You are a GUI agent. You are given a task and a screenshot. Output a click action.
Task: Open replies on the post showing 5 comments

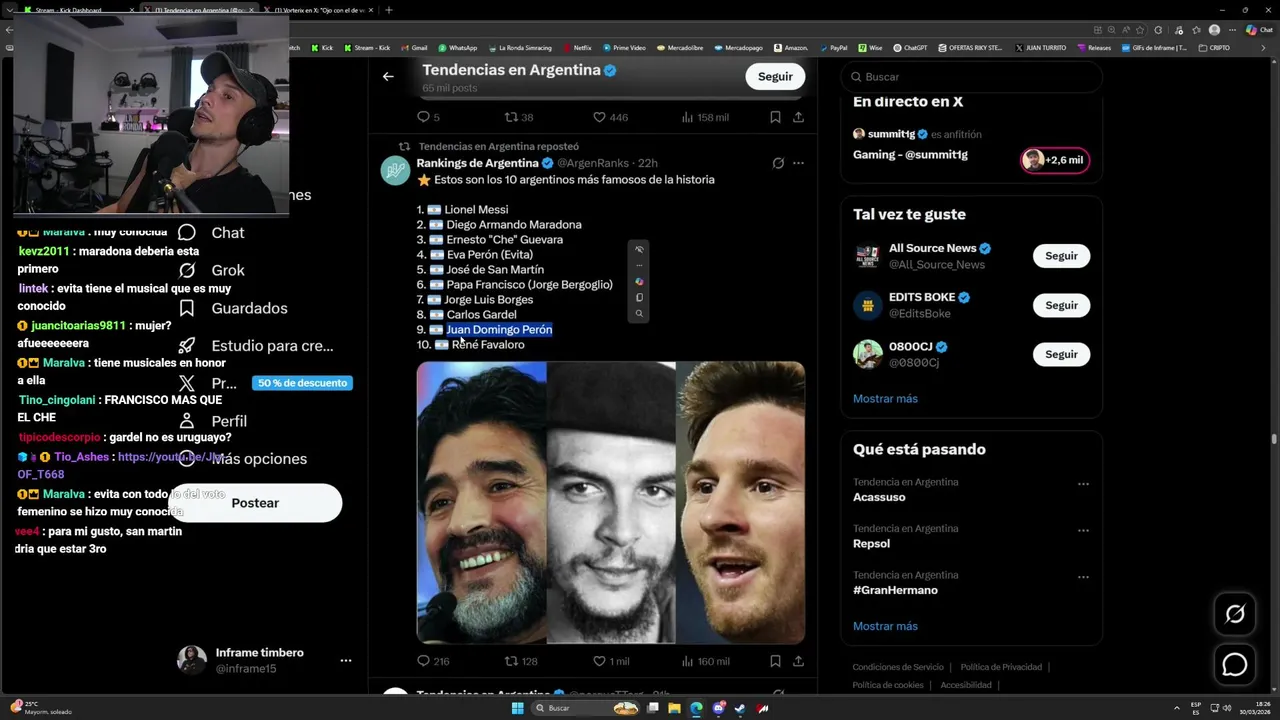pos(428,117)
